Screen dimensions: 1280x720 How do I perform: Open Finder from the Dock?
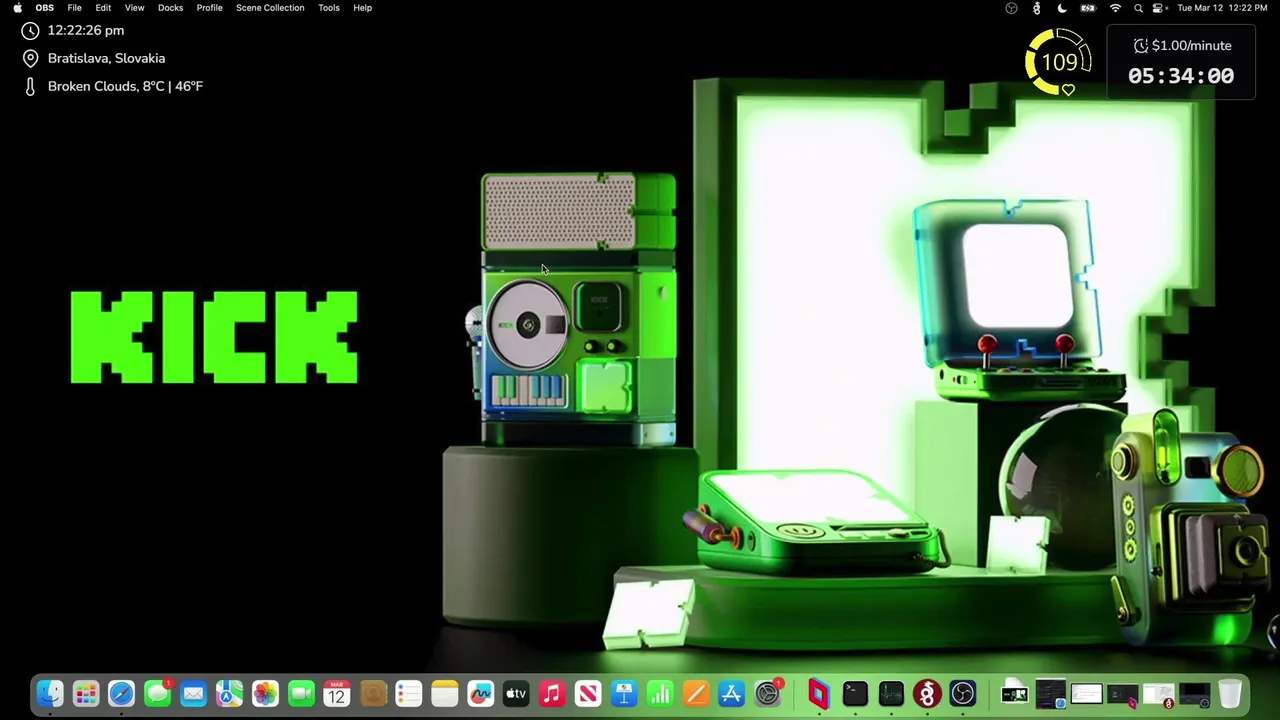click(x=49, y=693)
